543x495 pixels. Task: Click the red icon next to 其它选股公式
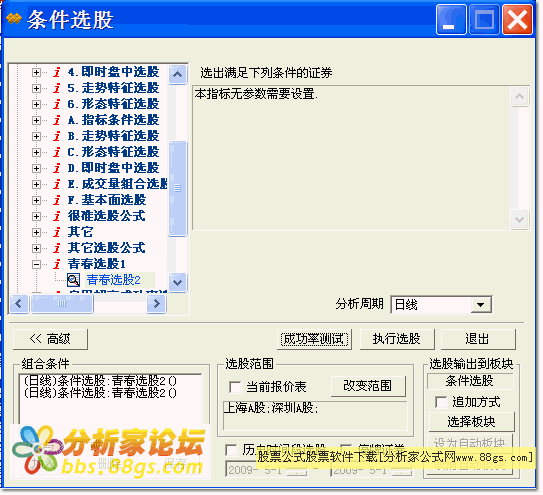pyautogui.click(x=57, y=248)
